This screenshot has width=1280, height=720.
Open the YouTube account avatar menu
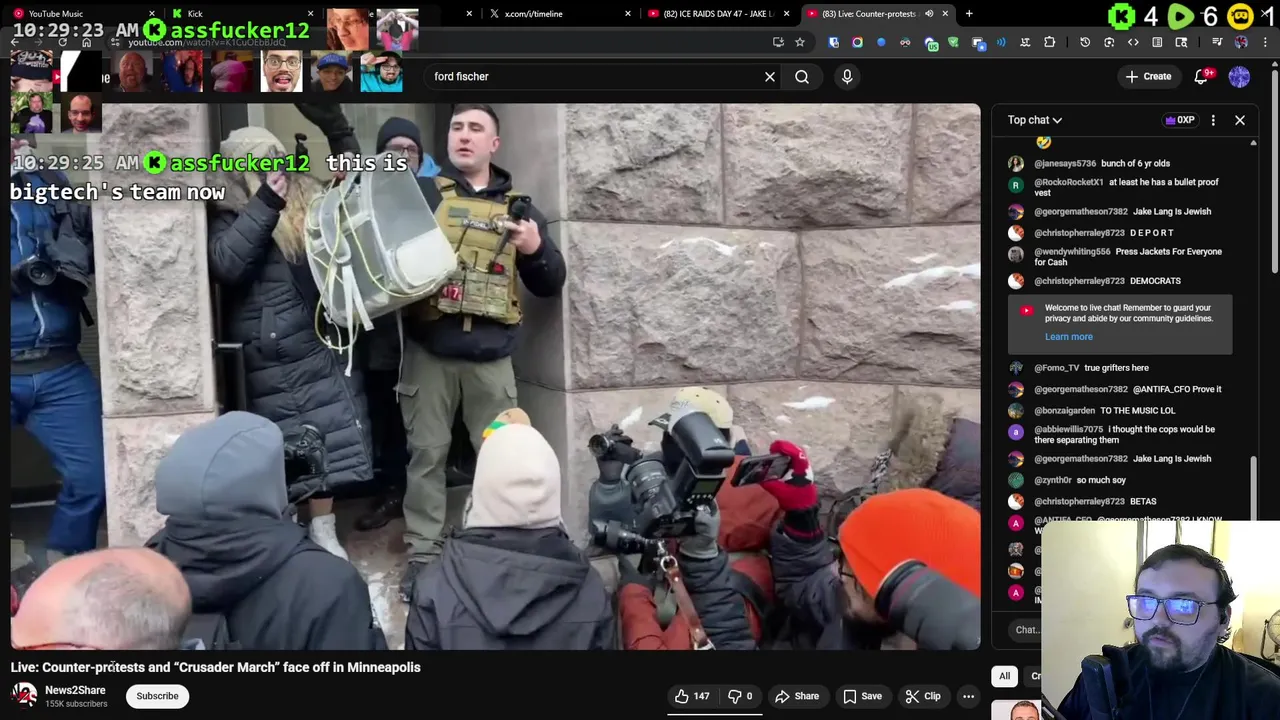tap(1239, 77)
